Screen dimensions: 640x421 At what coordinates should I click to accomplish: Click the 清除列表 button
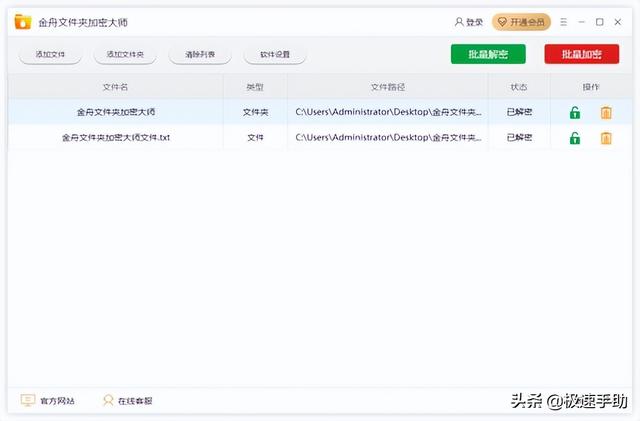(x=200, y=54)
